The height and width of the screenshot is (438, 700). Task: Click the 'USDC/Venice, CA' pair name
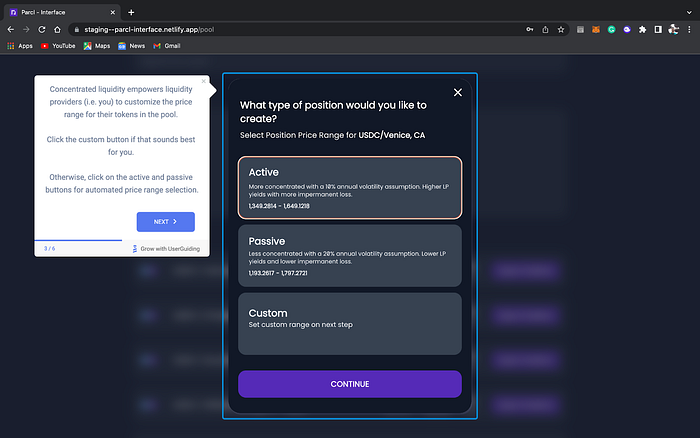pyautogui.click(x=392, y=135)
